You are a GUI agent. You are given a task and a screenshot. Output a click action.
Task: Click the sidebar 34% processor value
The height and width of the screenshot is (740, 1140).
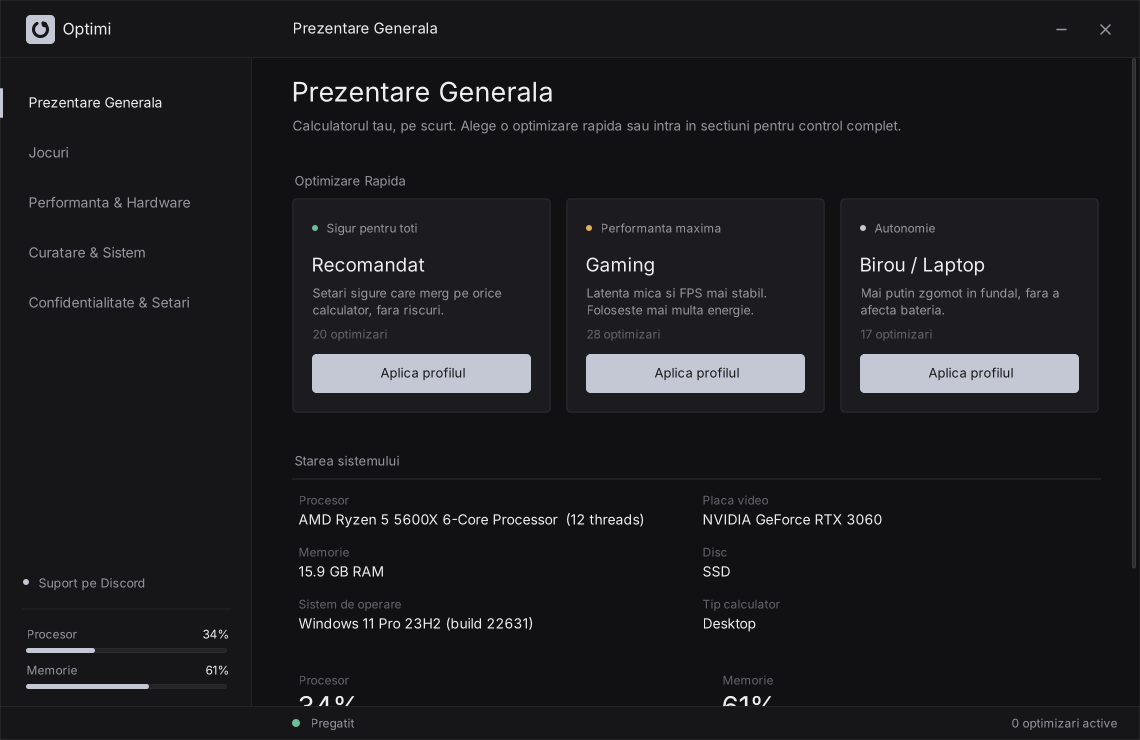click(x=215, y=635)
